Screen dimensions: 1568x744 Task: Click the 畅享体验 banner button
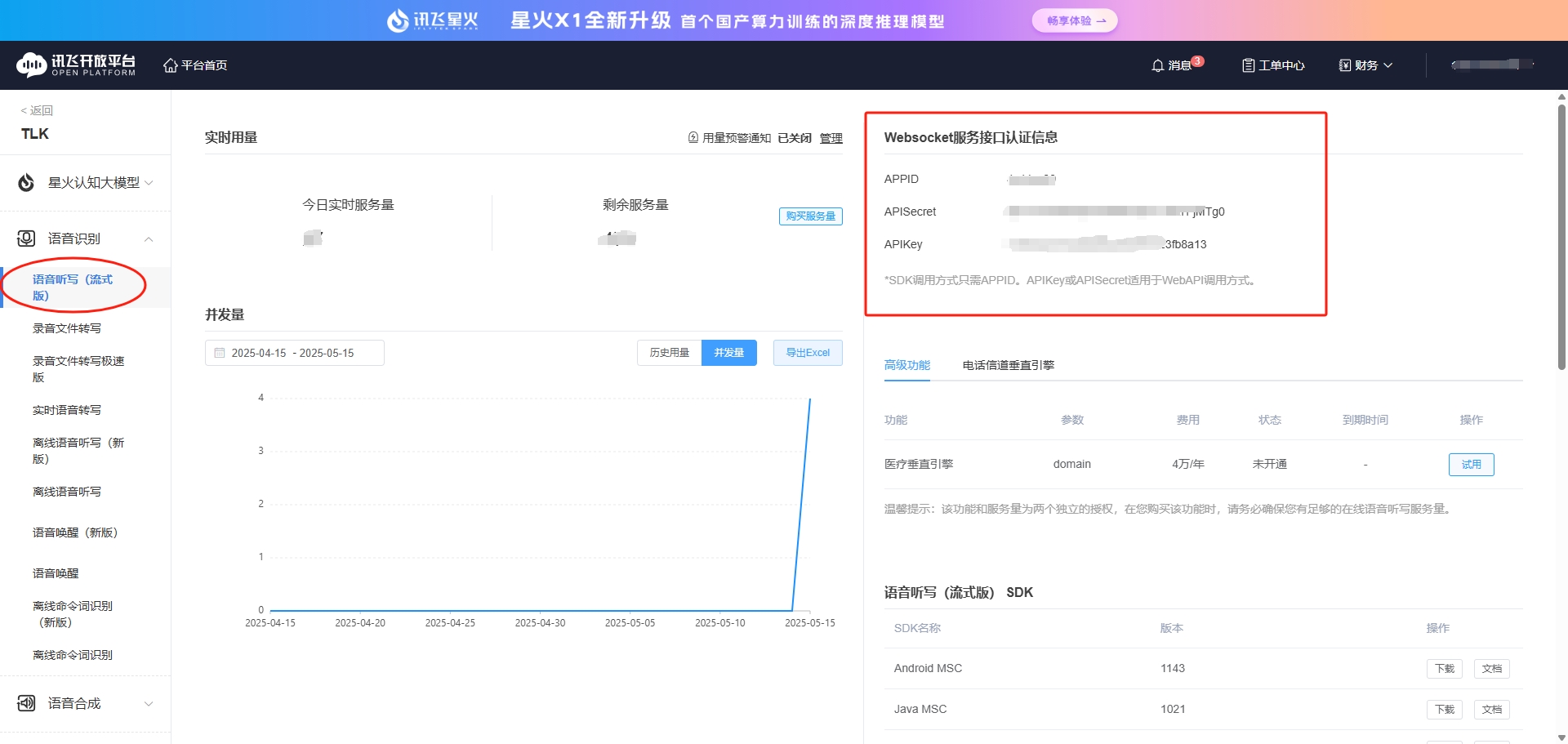click(x=1075, y=20)
